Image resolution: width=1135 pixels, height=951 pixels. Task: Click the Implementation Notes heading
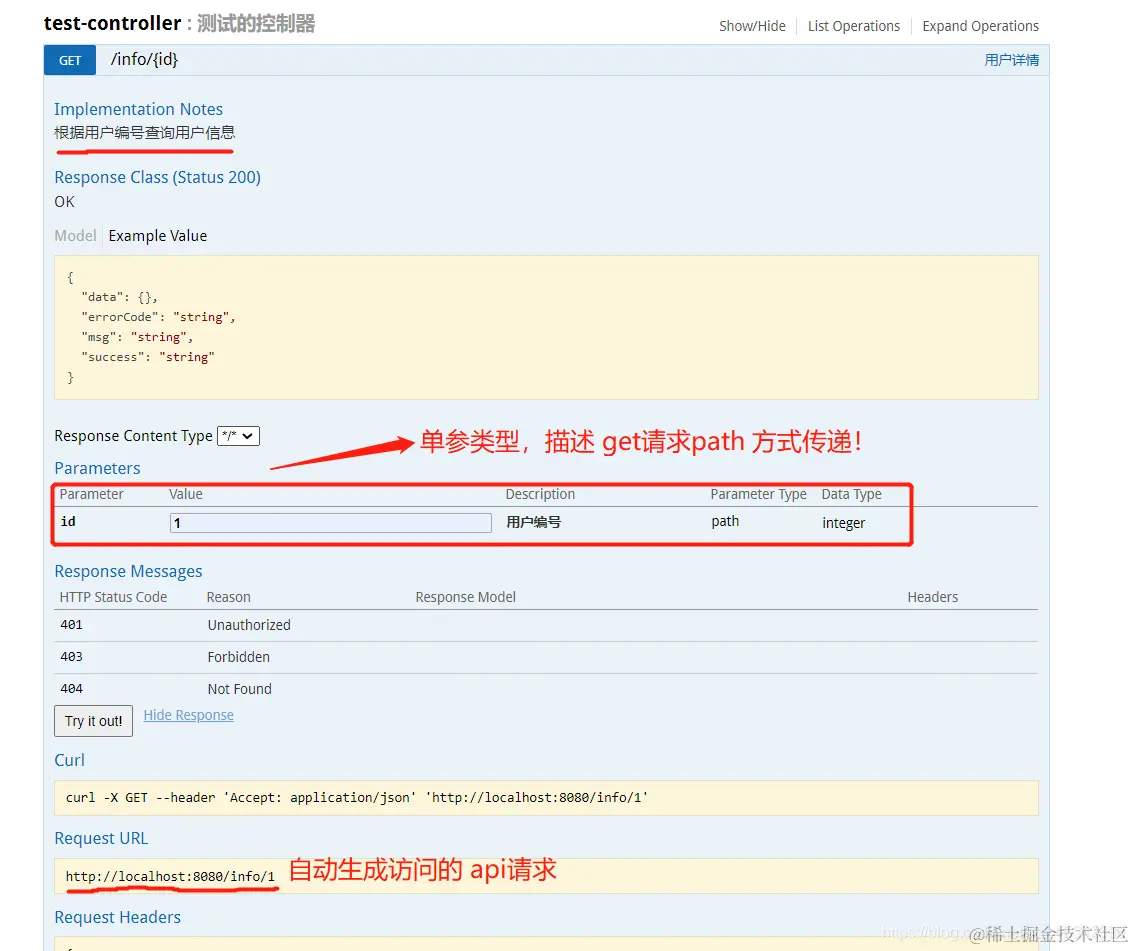coord(138,109)
